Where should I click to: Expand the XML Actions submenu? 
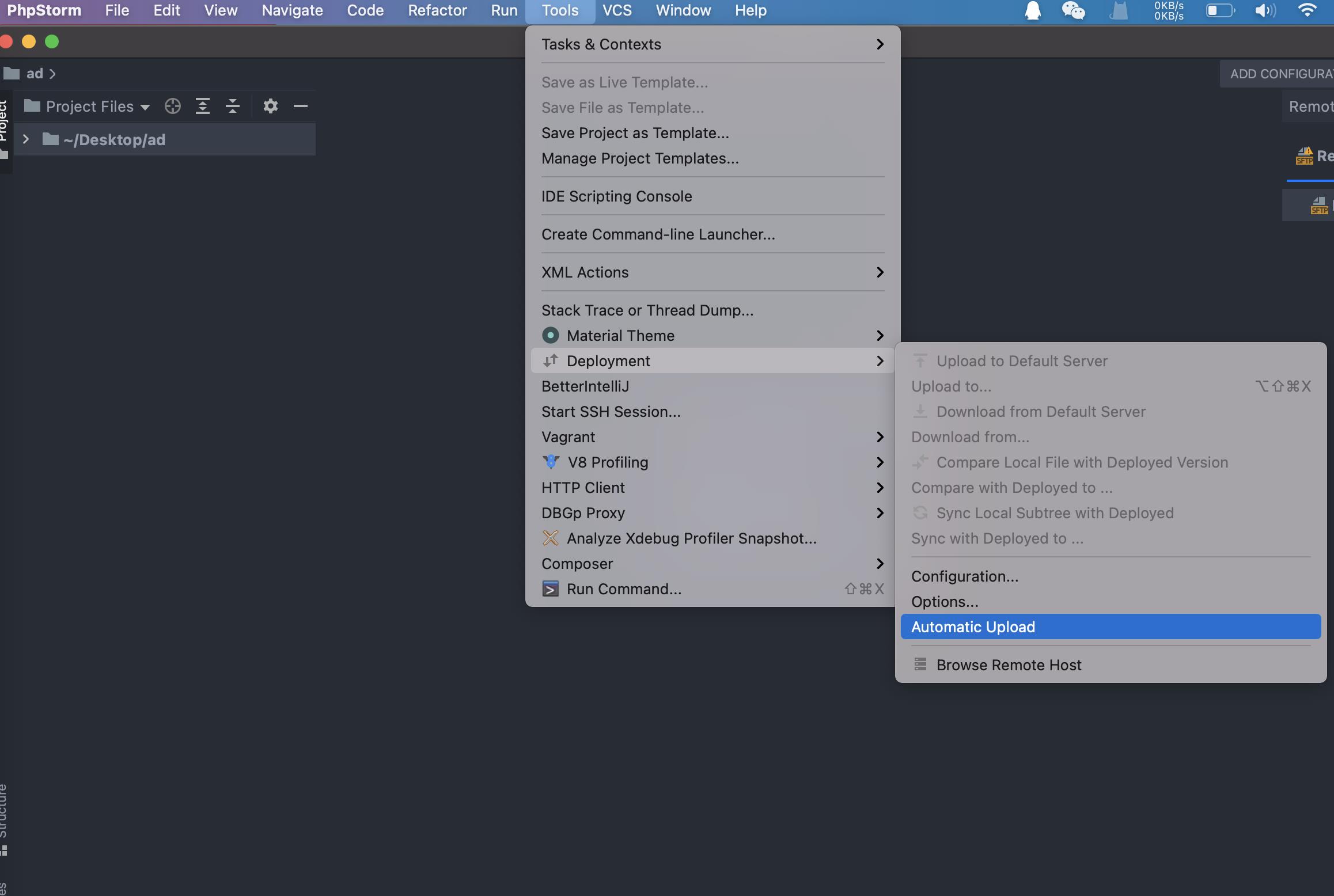(713, 272)
